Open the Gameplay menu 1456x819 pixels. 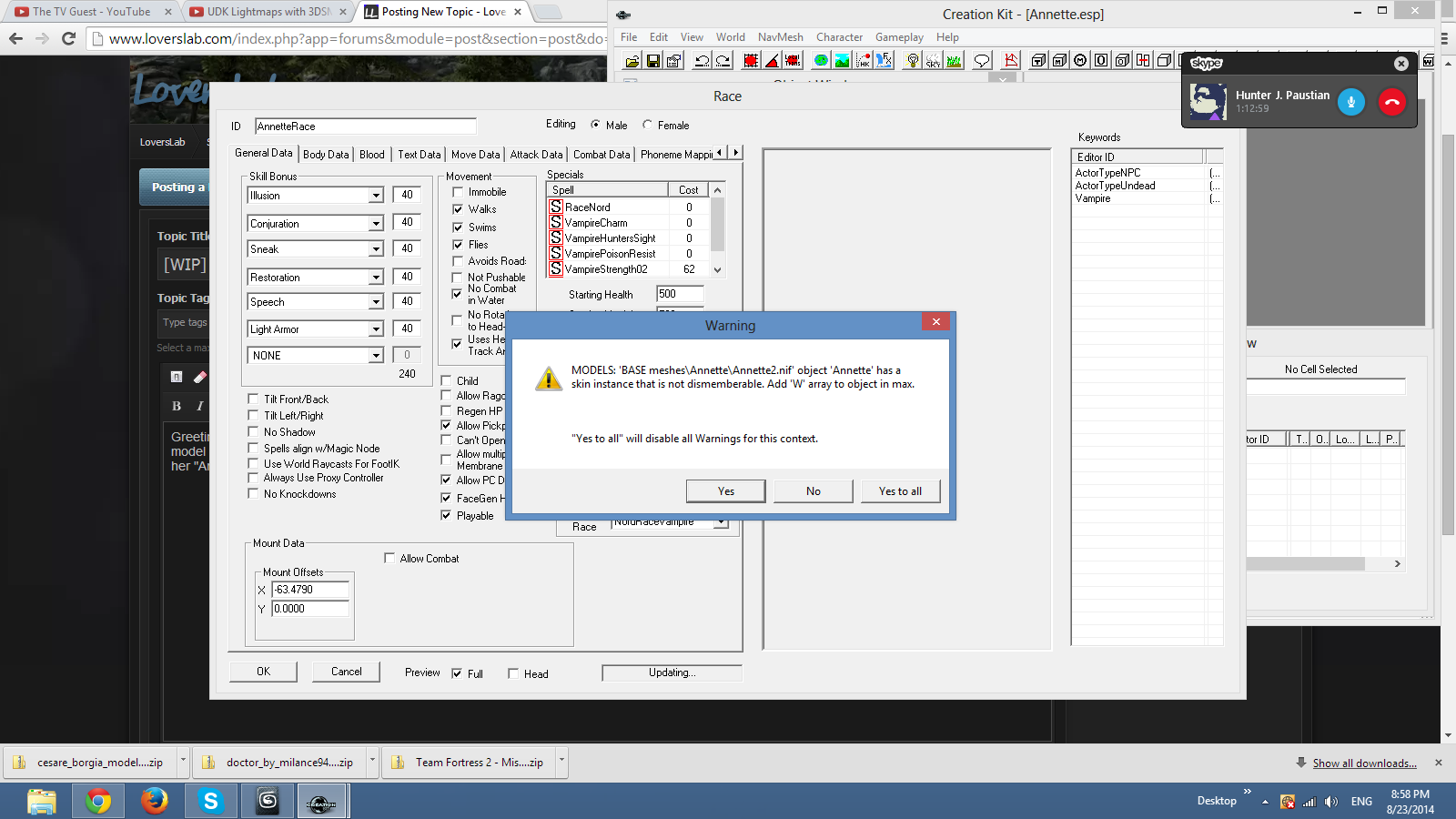click(x=899, y=37)
